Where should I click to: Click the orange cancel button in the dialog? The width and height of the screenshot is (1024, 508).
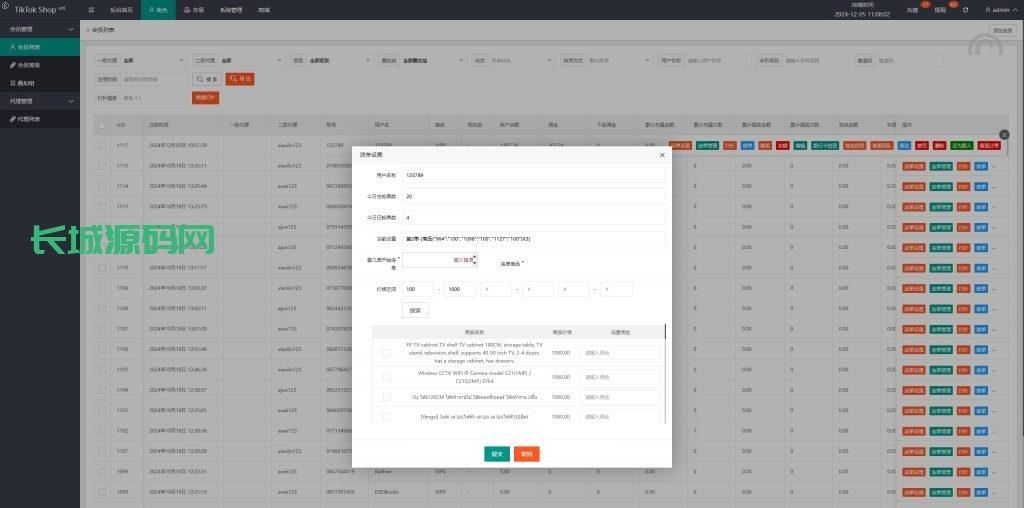[526, 453]
